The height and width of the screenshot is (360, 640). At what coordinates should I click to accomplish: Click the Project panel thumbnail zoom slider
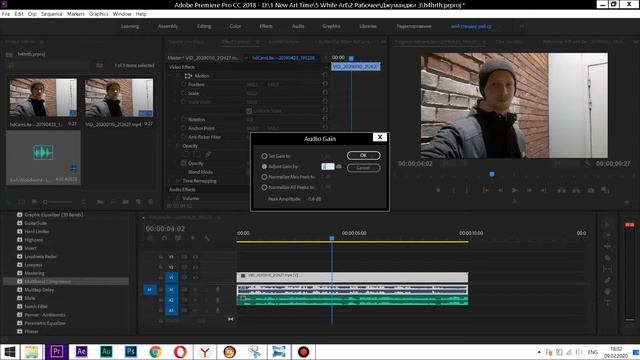click(x=57, y=202)
